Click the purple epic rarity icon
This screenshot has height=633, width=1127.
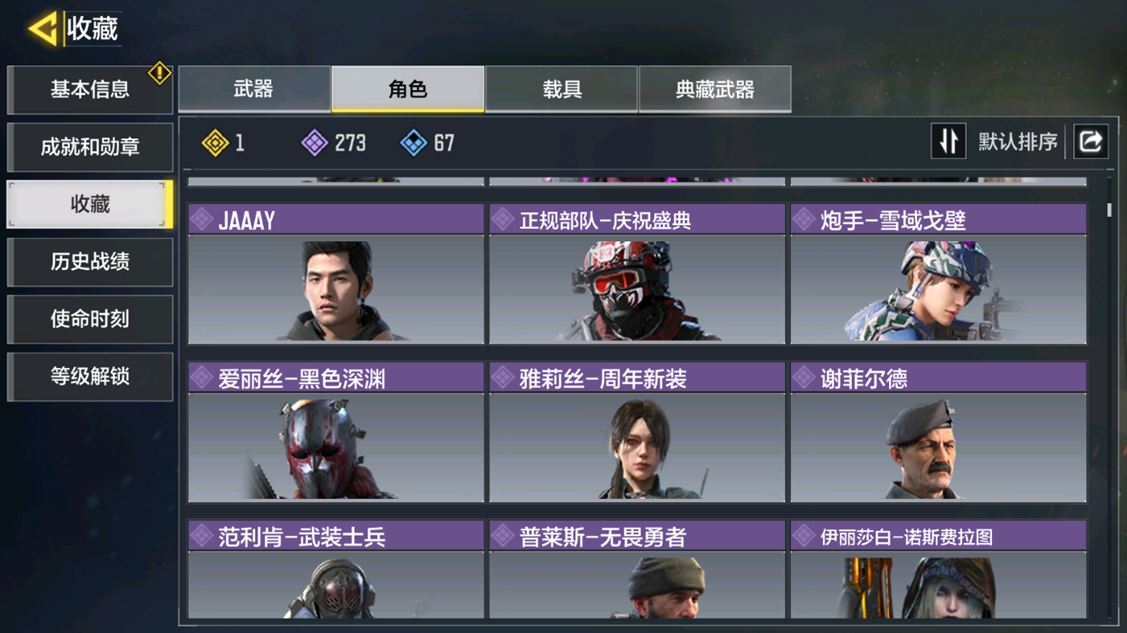pyautogui.click(x=314, y=143)
